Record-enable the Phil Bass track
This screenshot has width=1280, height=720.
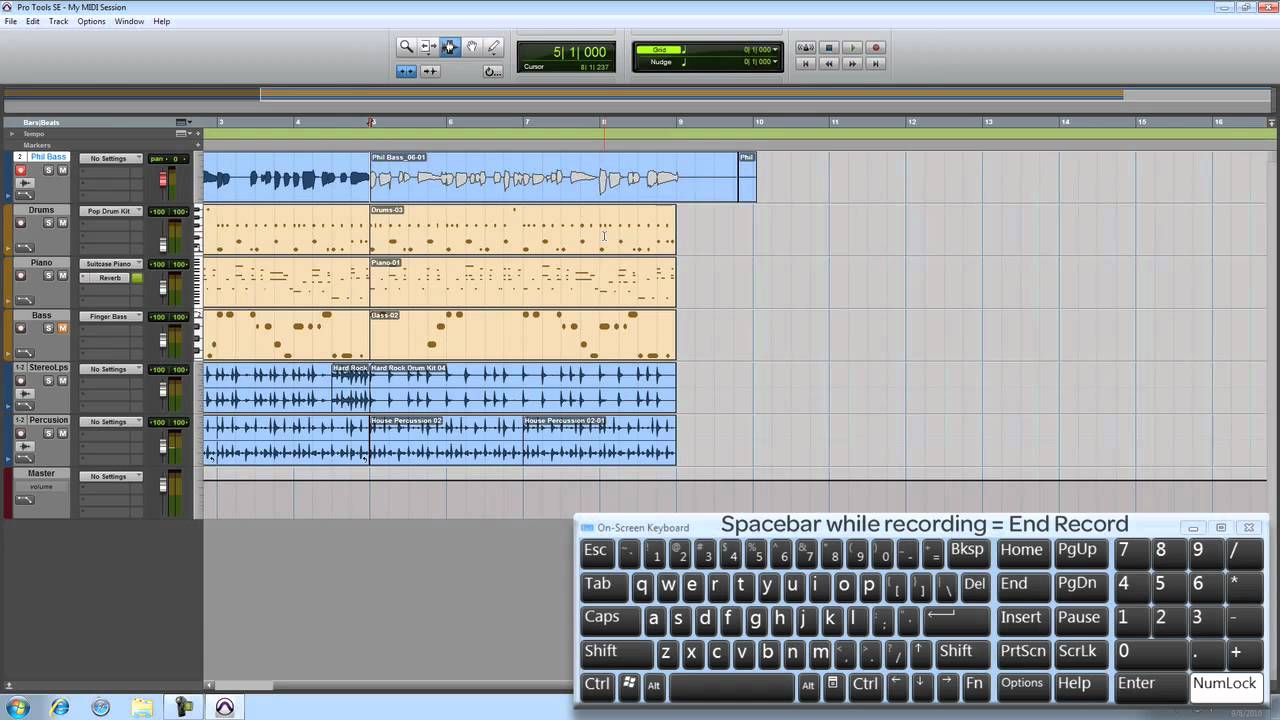(x=20, y=170)
